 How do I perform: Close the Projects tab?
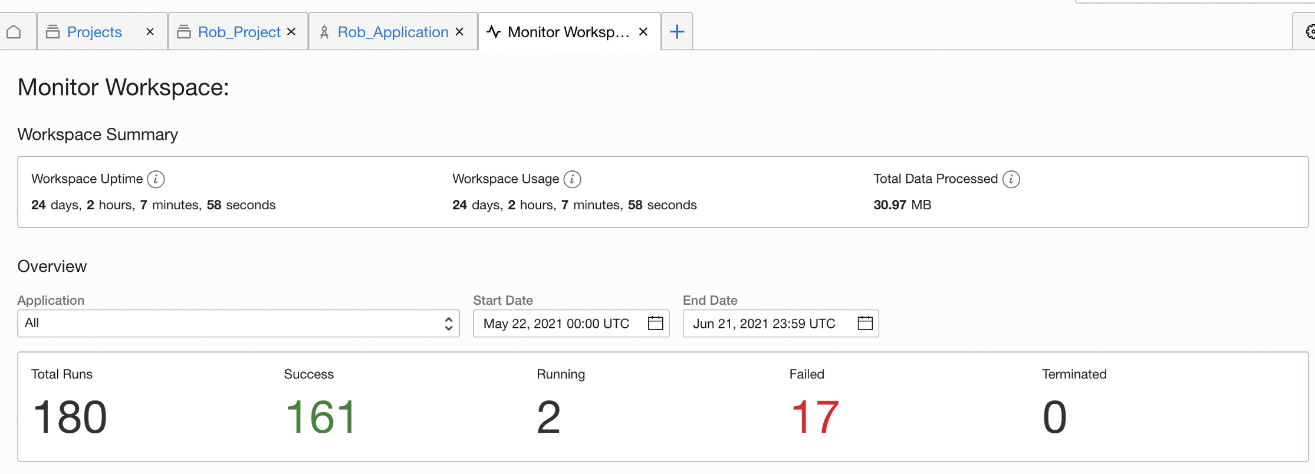(150, 32)
